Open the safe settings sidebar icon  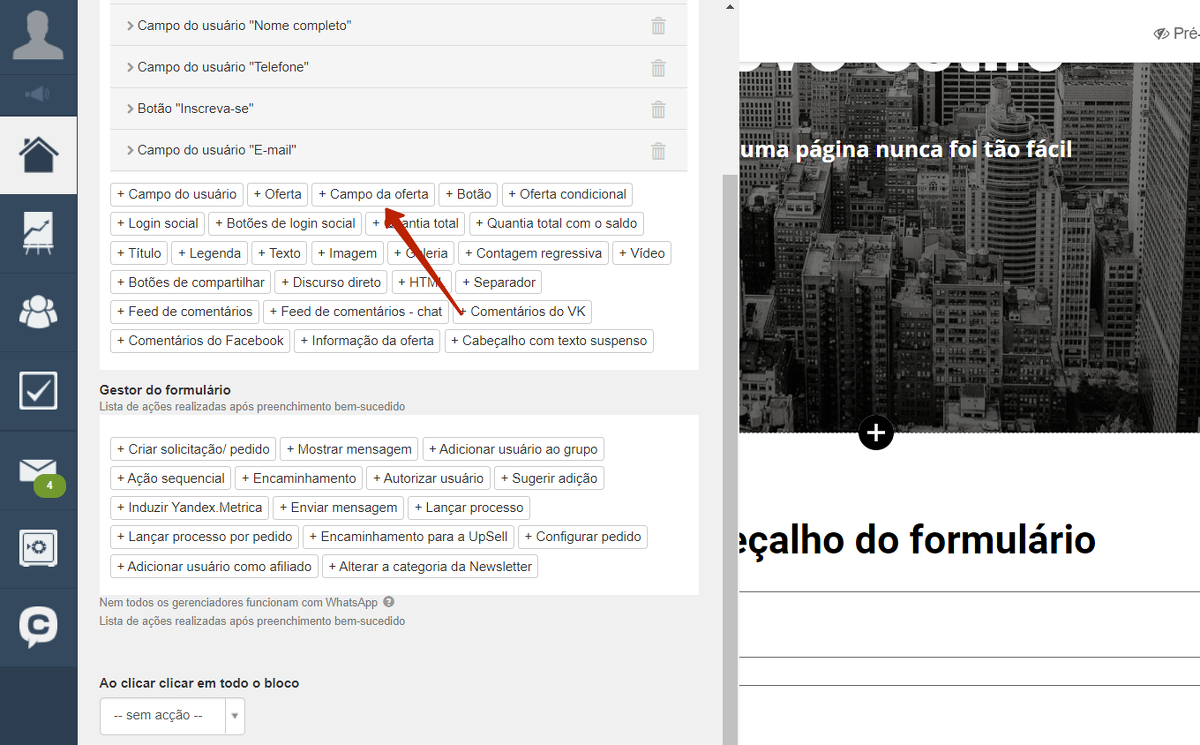click(38, 547)
